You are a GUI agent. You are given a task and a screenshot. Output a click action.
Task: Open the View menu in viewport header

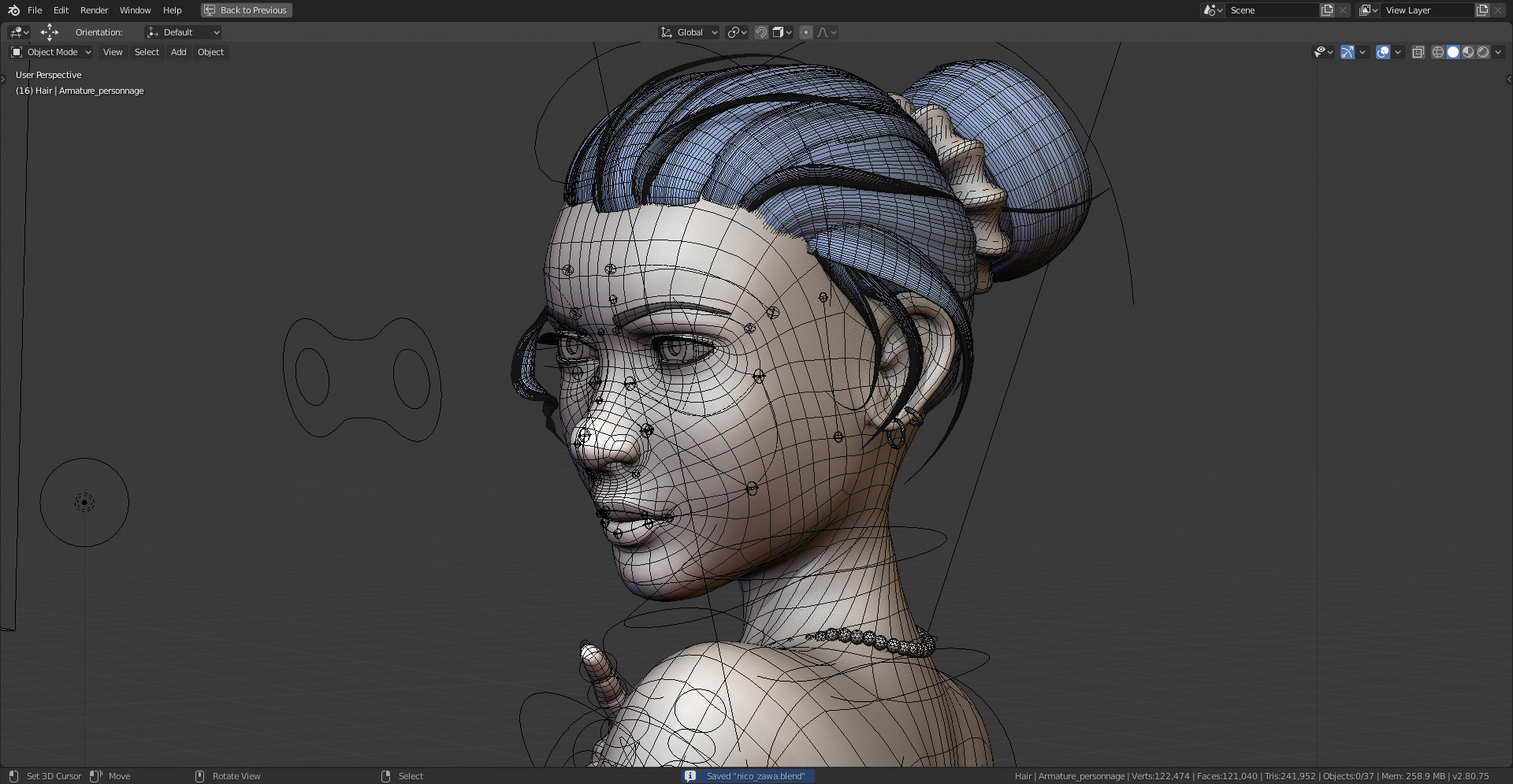pyautogui.click(x=113, y=52)
